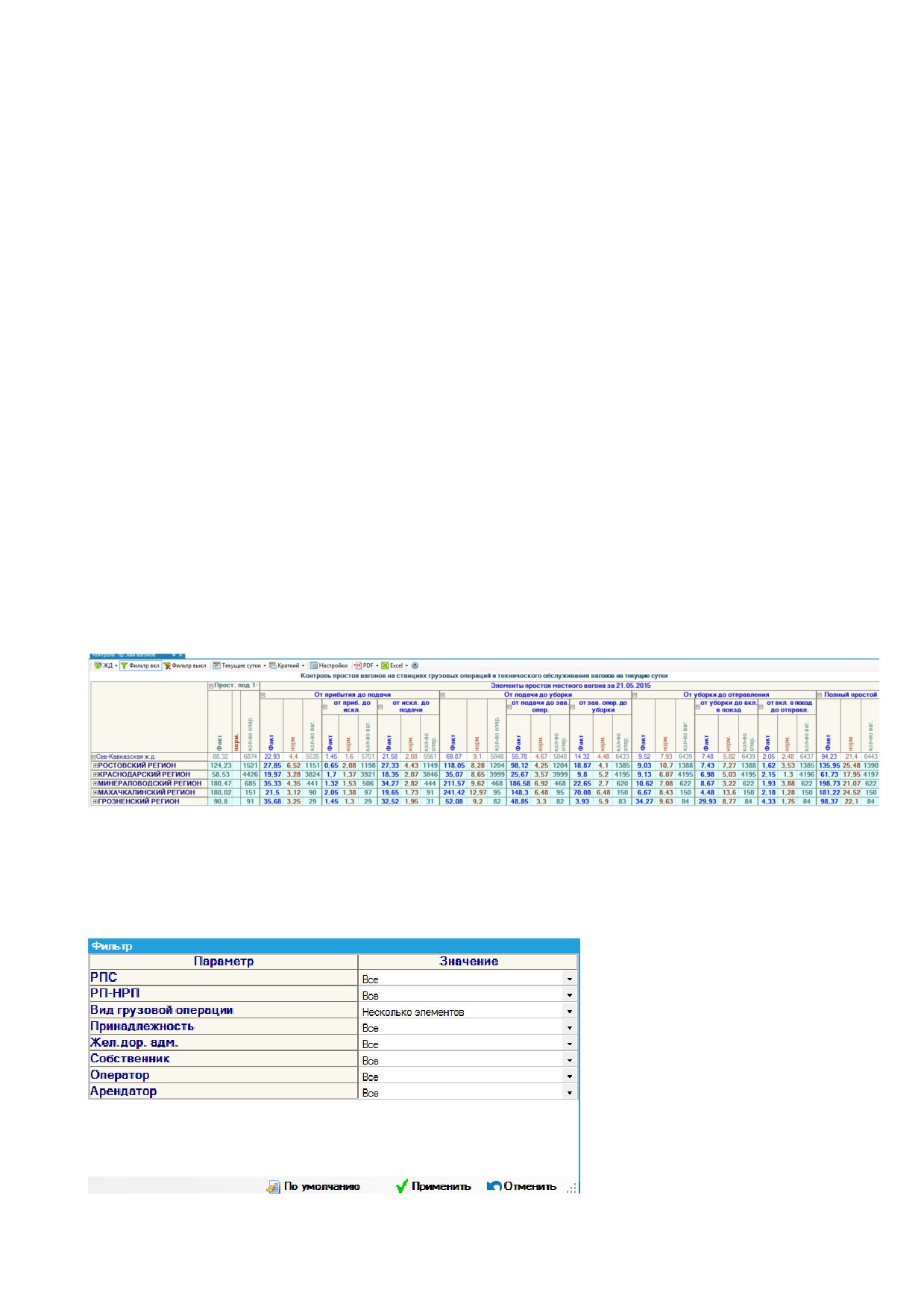
Task: Collapse От прибытия до подачи column group
Action: [x=263, y=695]
